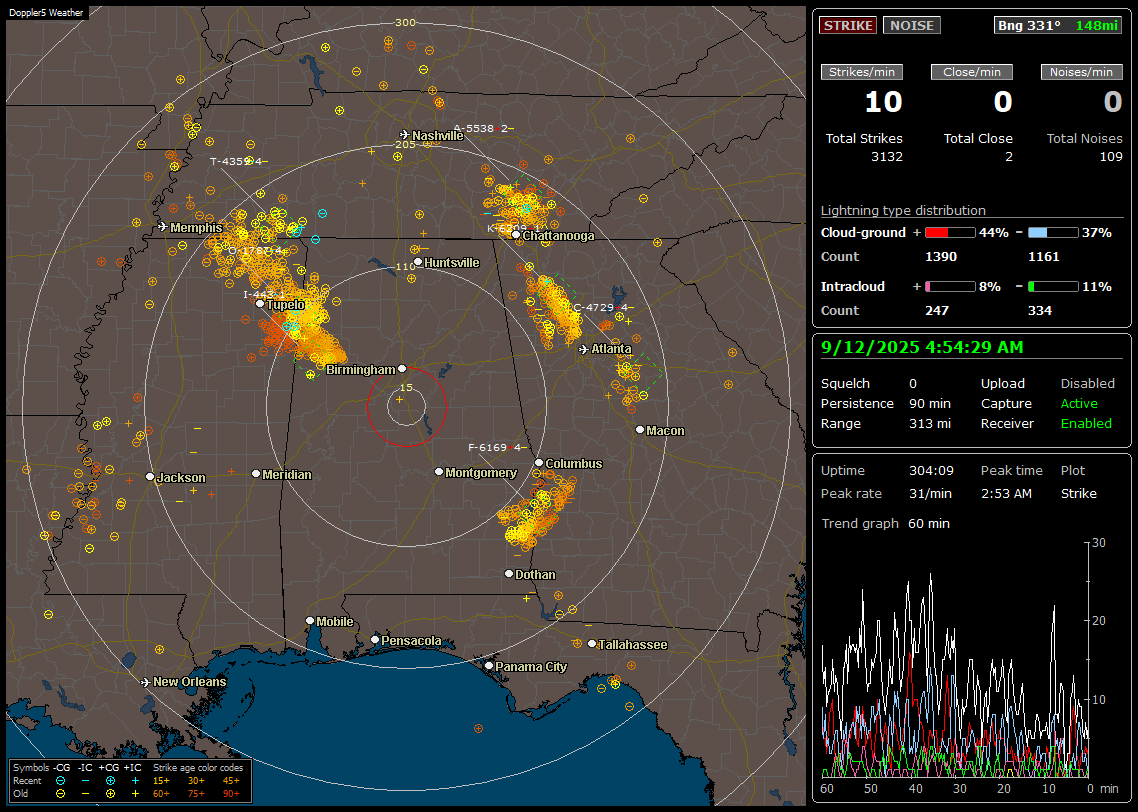This screenshot has width=1138, height=812.
Task: Select the Tallahassee city marker dot
Action: coord(592,644)
